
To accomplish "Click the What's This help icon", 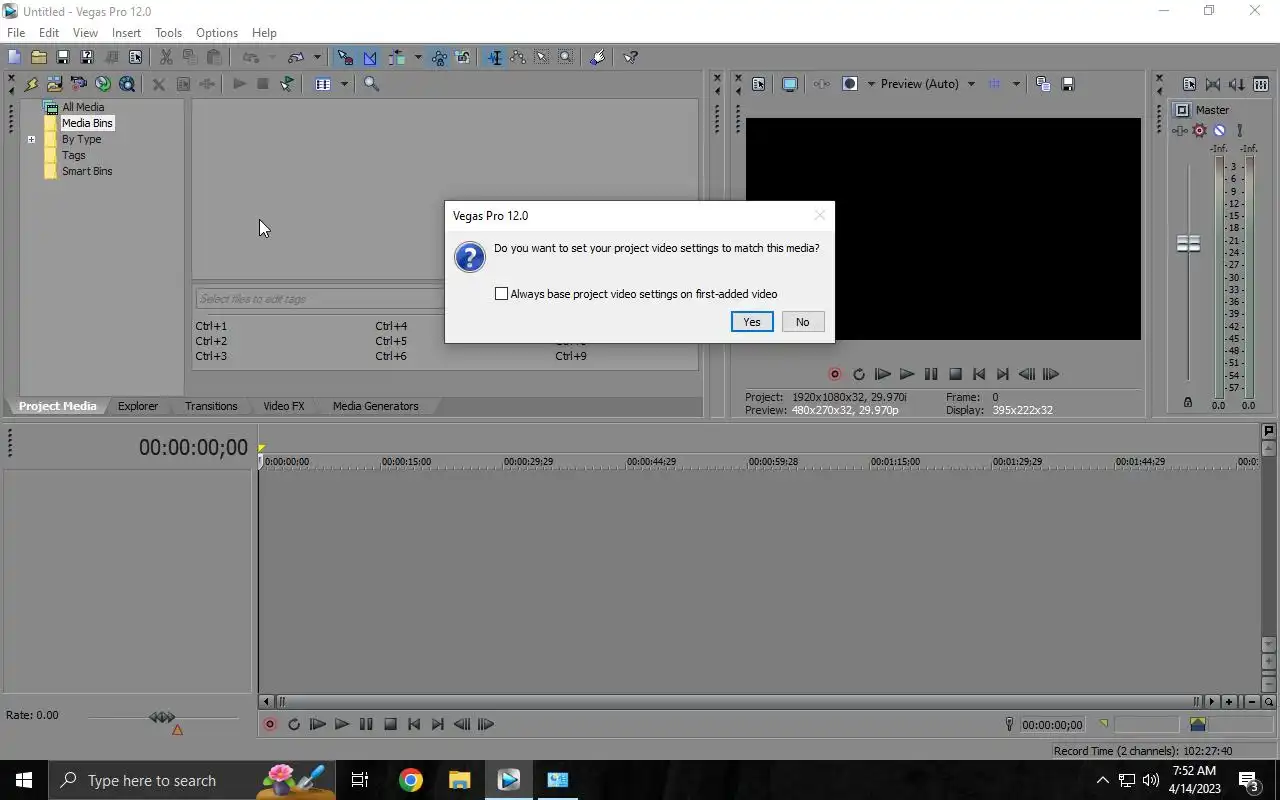I will coord(630,57).
